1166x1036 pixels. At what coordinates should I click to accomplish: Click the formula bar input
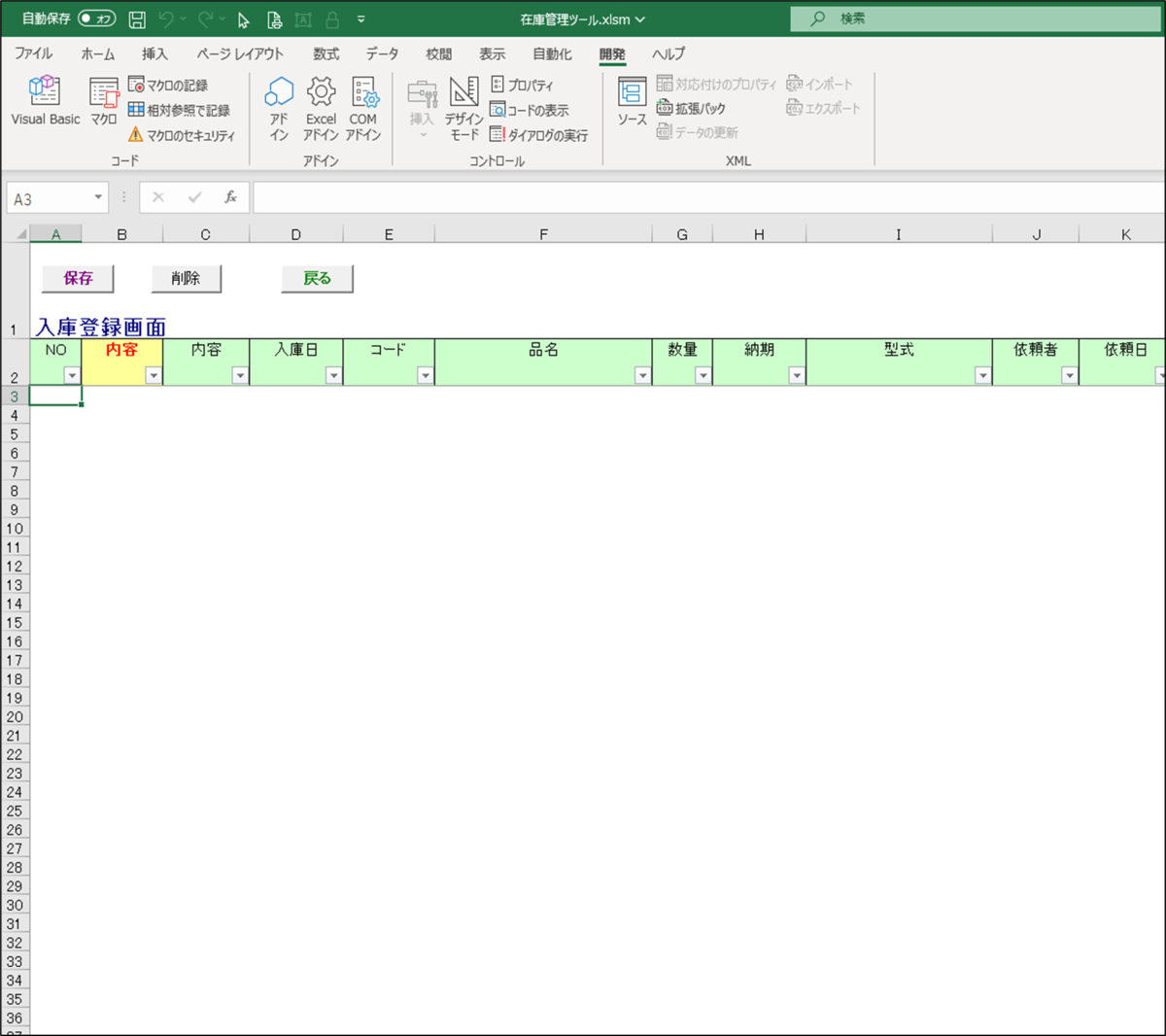point(708,197)
